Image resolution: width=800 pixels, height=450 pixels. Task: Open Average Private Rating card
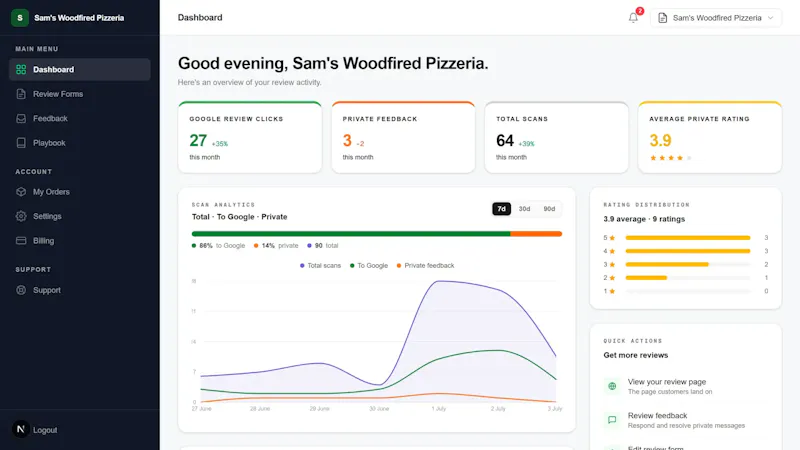point(710,137)
